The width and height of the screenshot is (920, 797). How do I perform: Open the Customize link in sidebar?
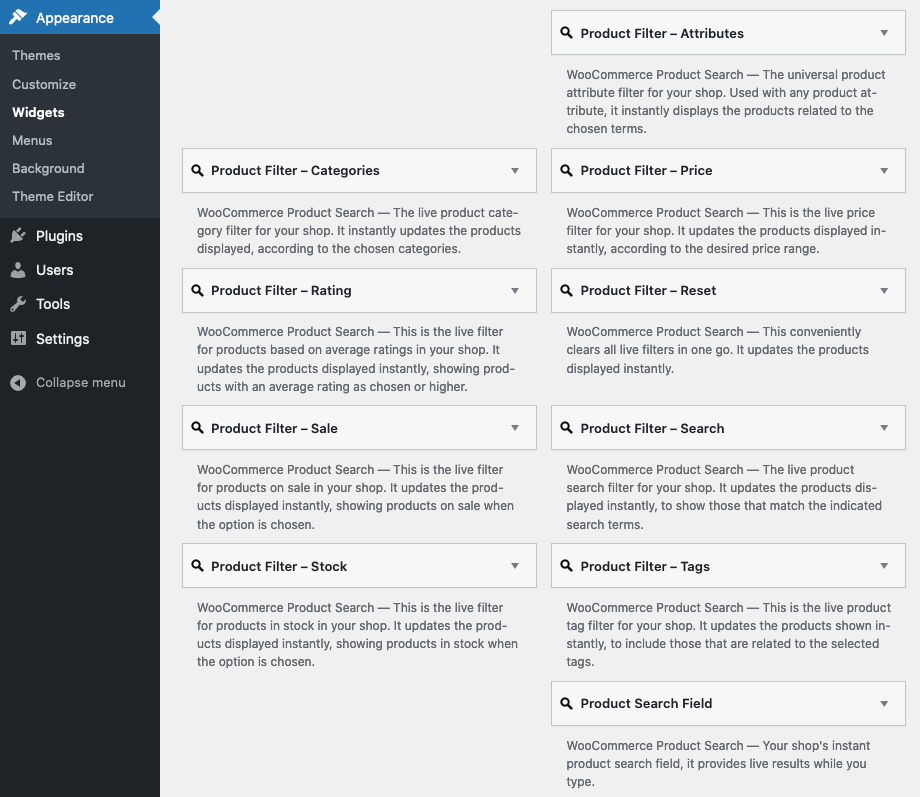click(44, 85)
